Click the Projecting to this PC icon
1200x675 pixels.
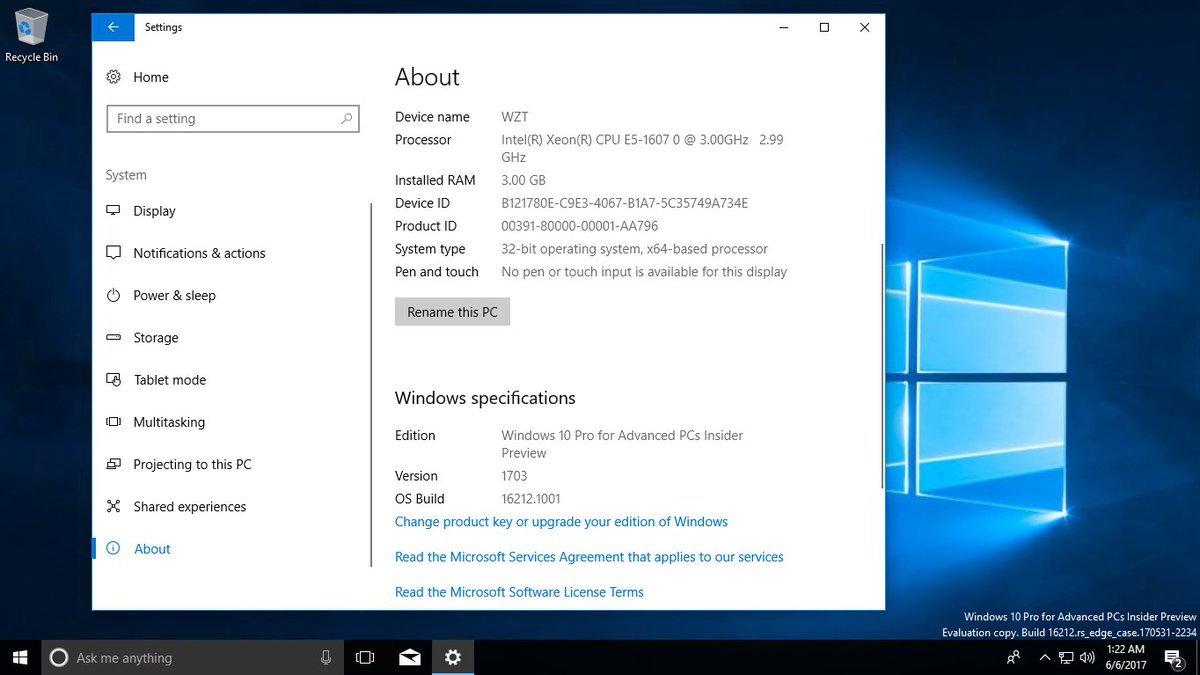pos(114,464)
